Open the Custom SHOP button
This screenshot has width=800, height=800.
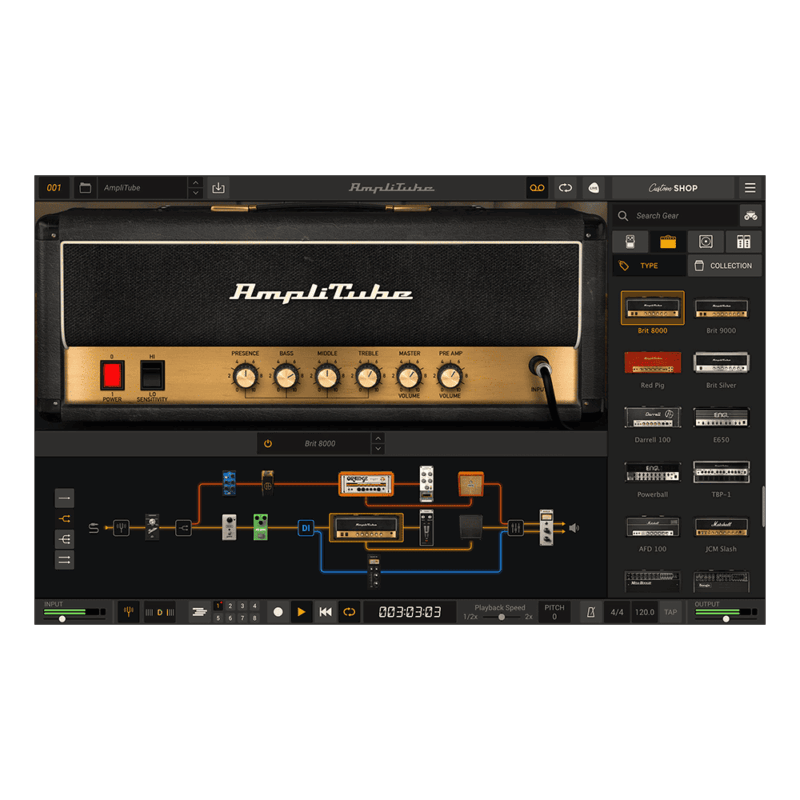(673, 188)
